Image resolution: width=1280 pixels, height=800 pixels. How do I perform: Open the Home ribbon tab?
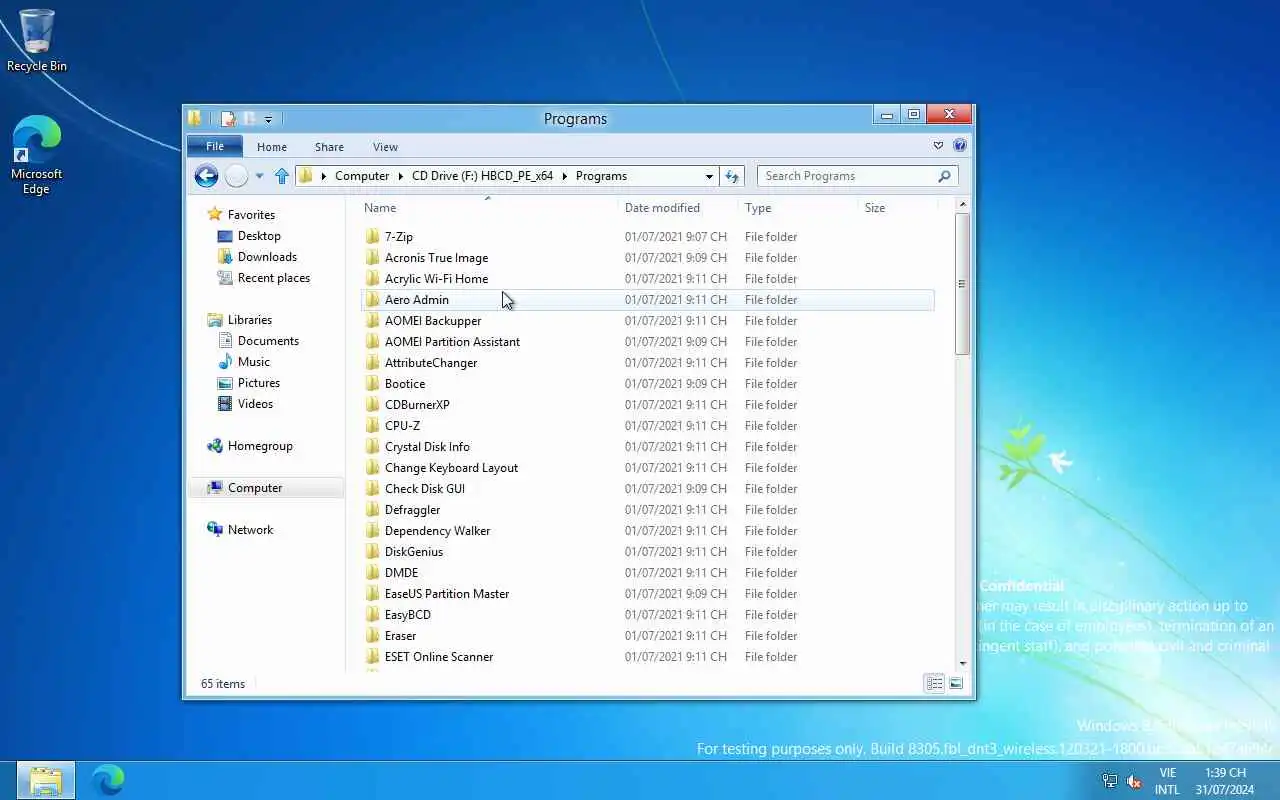coord(272,147)
